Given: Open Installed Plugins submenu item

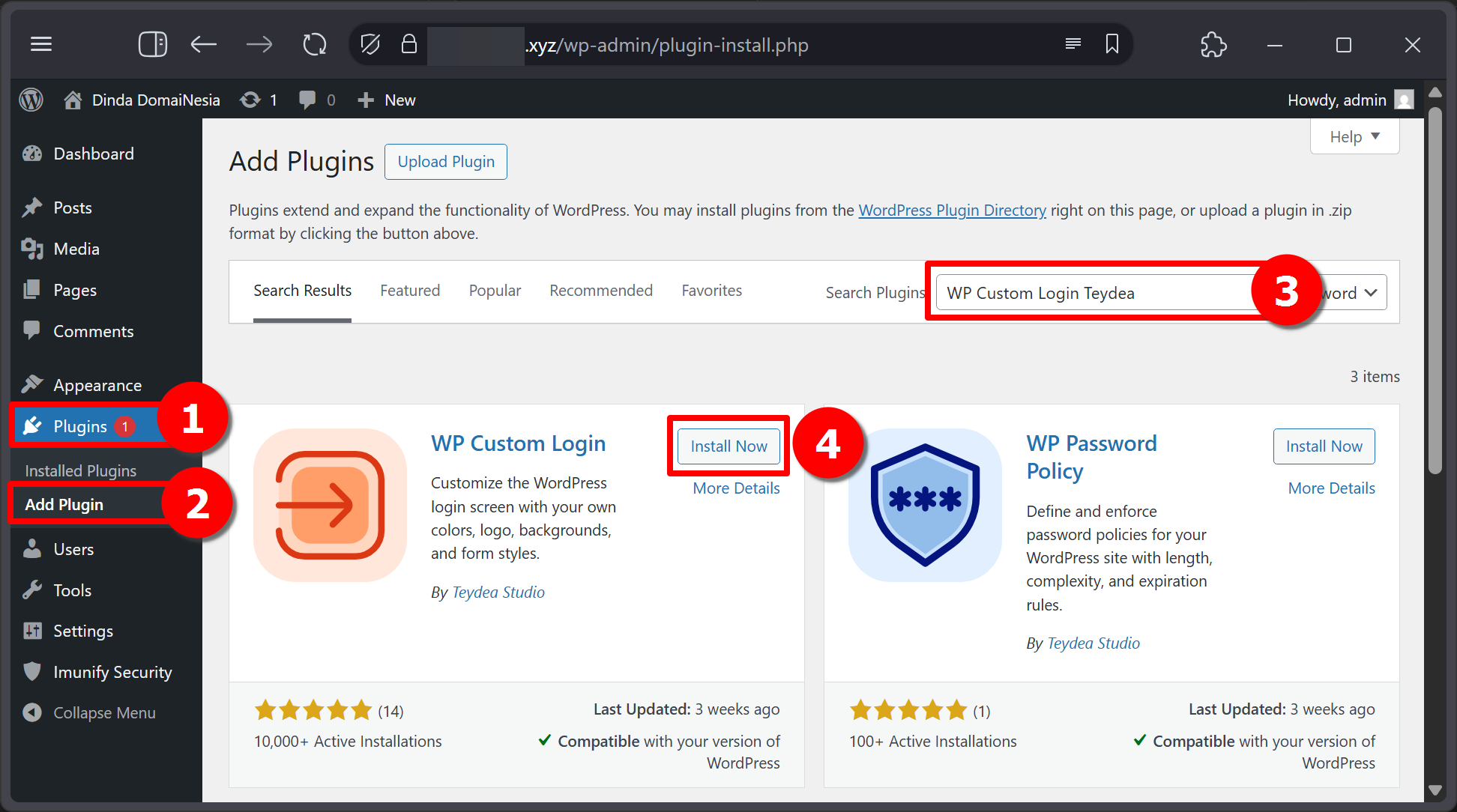Looking at the screenshot, I should point(81,470).
